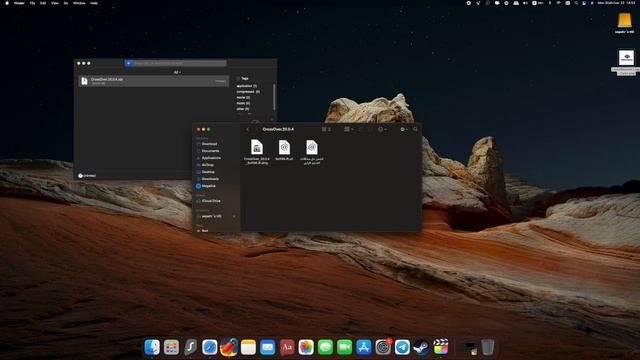The height and width of the screenshot is (360, 640).
Task: Click the volume icon in the menu bar
Action: click(525, 3)
